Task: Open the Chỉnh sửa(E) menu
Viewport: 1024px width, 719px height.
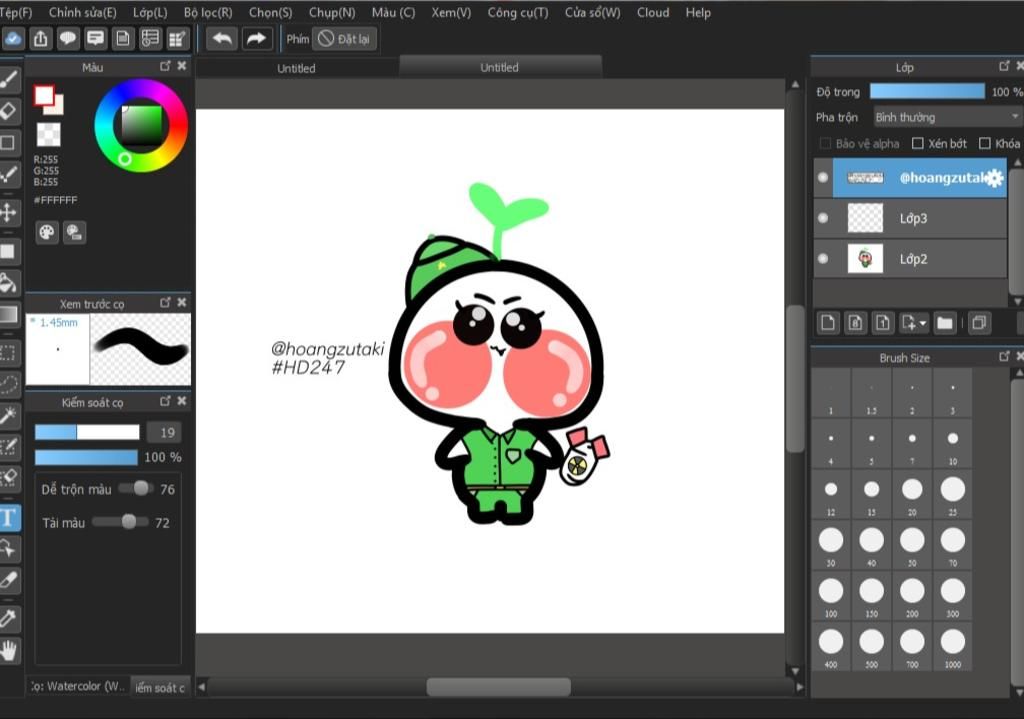Action: 82,12
